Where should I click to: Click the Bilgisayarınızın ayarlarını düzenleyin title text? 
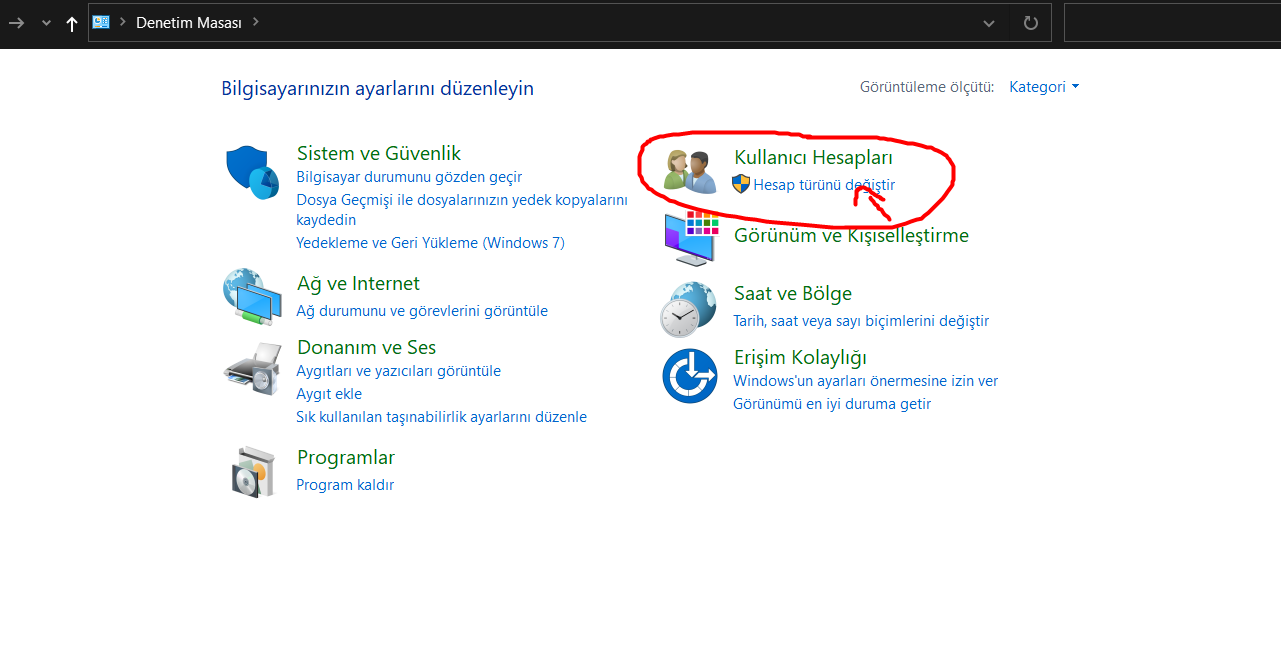(378, 89)
